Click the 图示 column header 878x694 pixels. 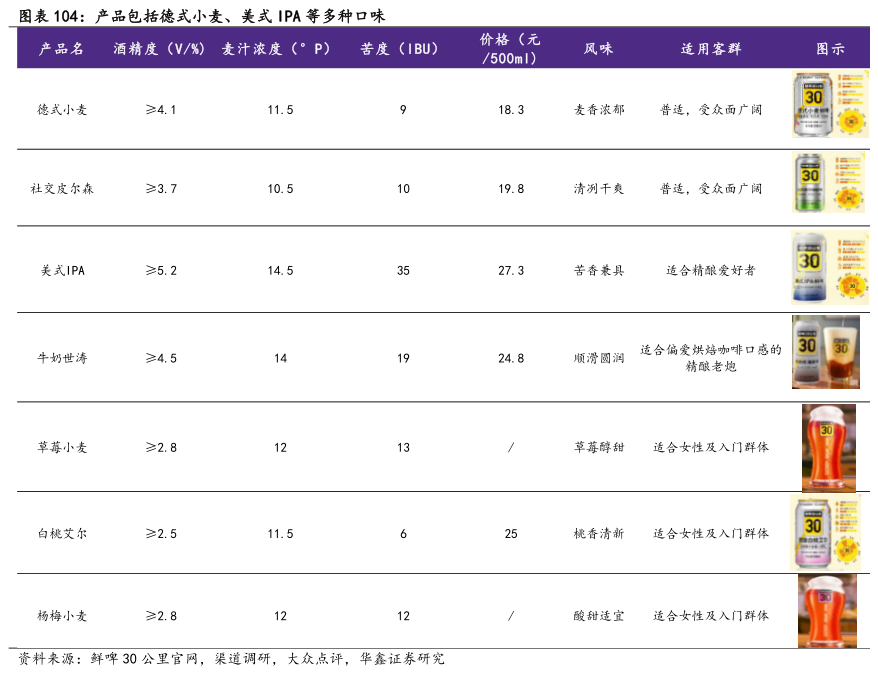click(829, 49)
